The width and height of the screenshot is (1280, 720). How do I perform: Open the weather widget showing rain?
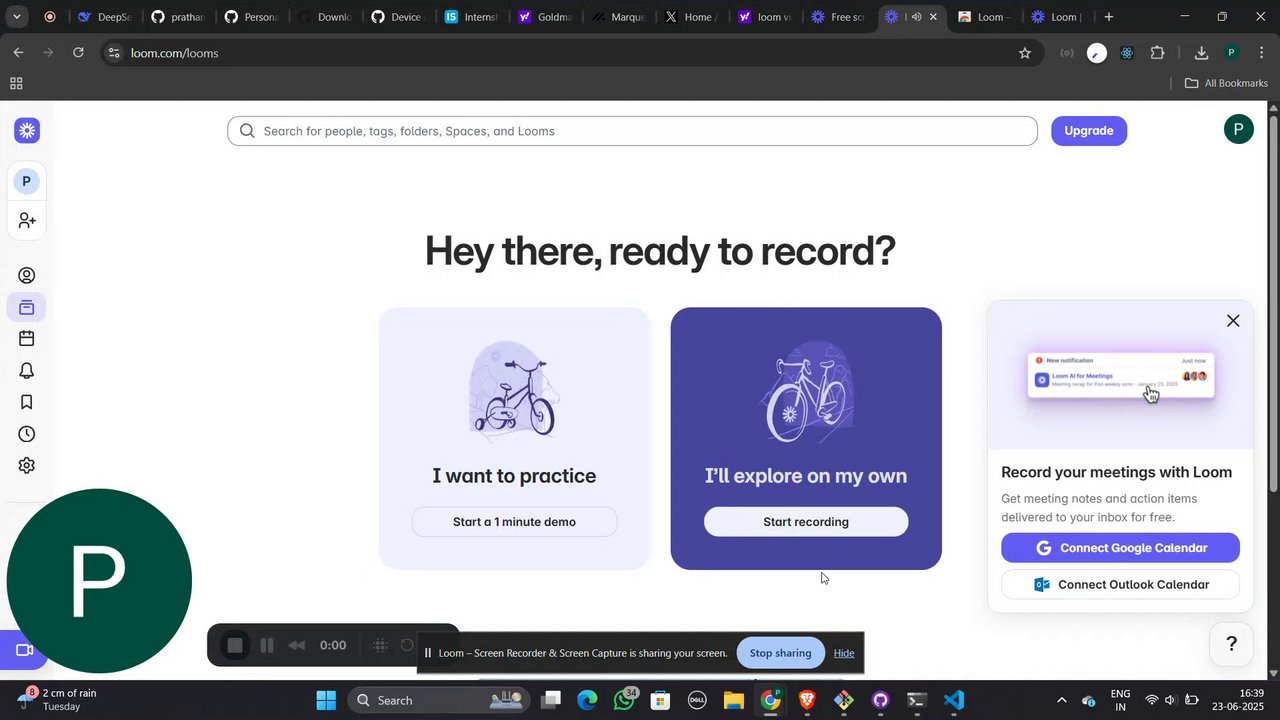click(60, 699)
